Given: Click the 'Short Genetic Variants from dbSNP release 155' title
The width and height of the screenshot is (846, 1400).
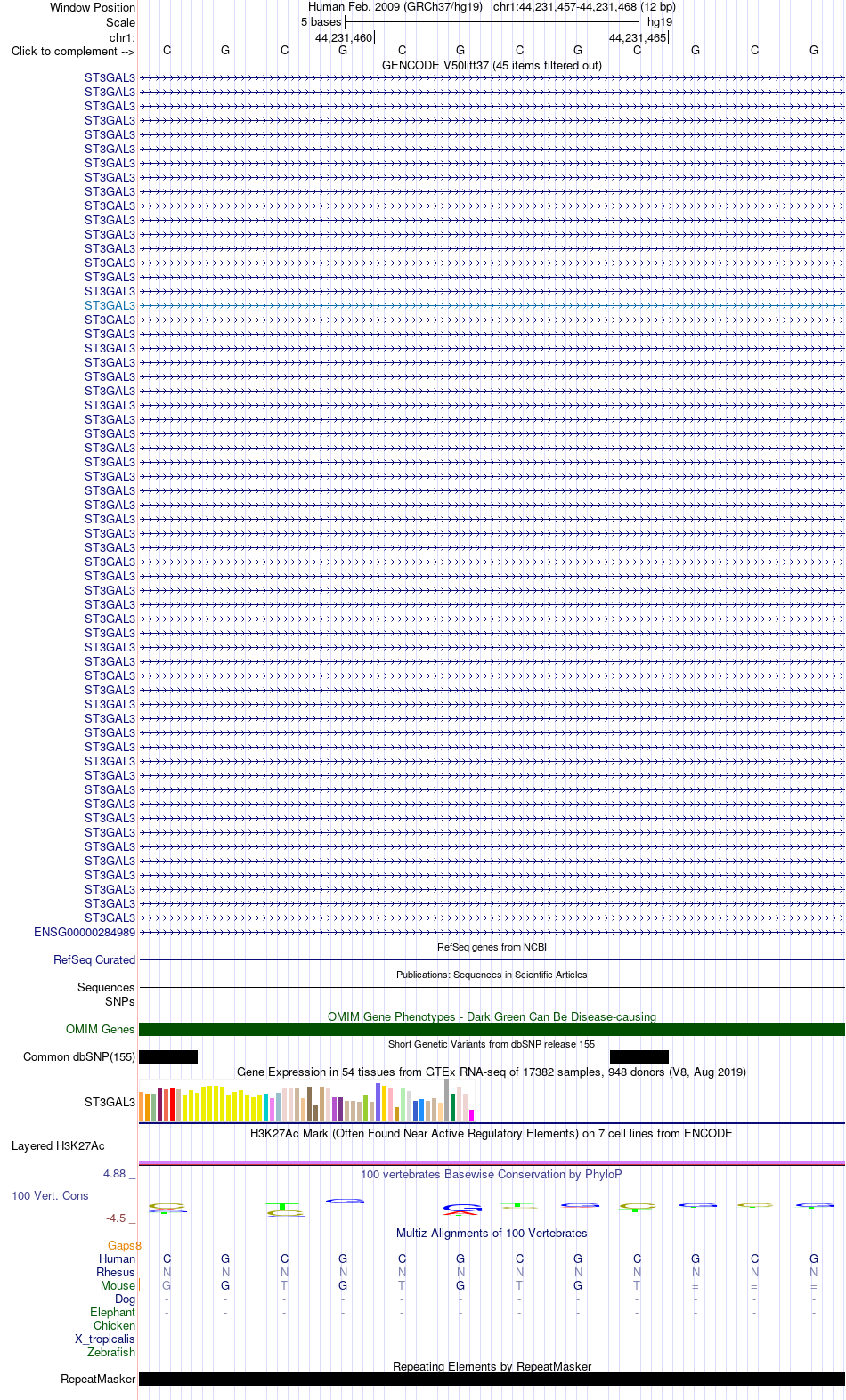Looking at the screenshot, I should pyautogui.click(x=492, y=1044).
